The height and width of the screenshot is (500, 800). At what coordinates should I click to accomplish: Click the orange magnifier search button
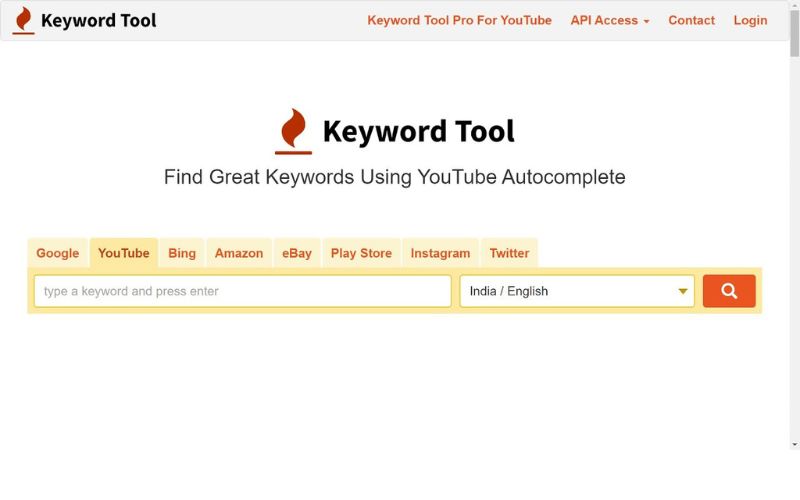pyautogui.click(x=729, y=291)
